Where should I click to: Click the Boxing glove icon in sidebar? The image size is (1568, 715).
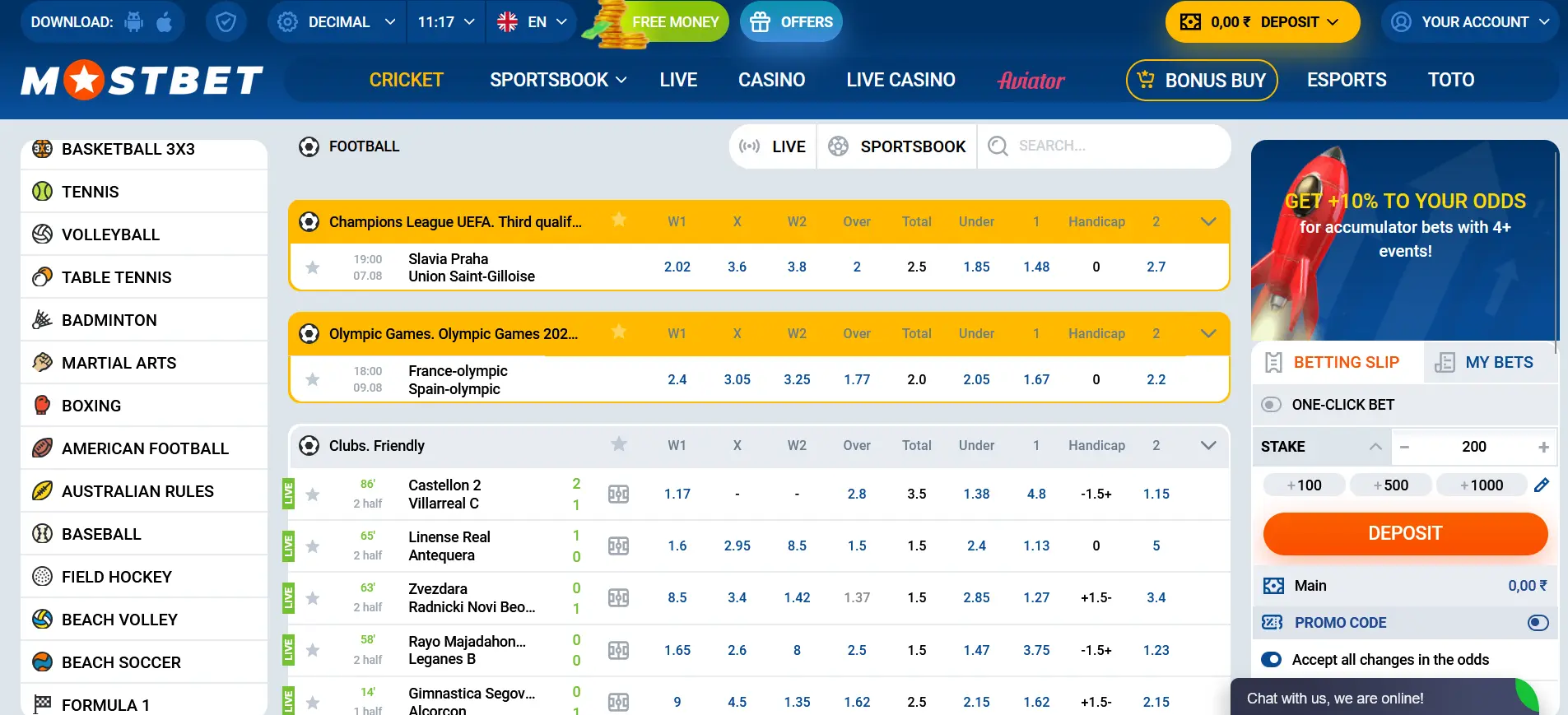(x=42, y=405)
